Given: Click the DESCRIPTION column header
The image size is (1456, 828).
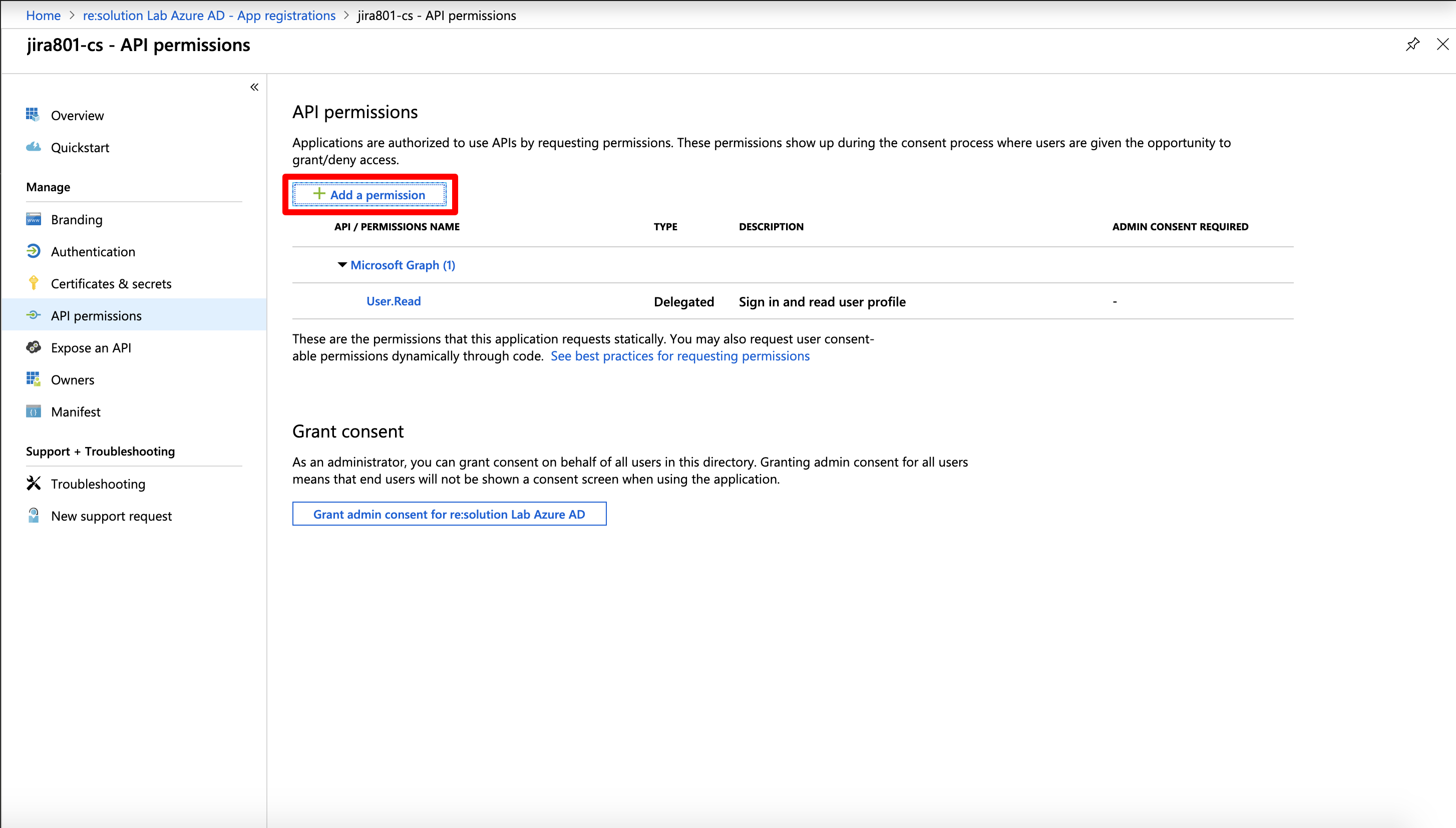Looking at the screenshot, I should (771, 226).
